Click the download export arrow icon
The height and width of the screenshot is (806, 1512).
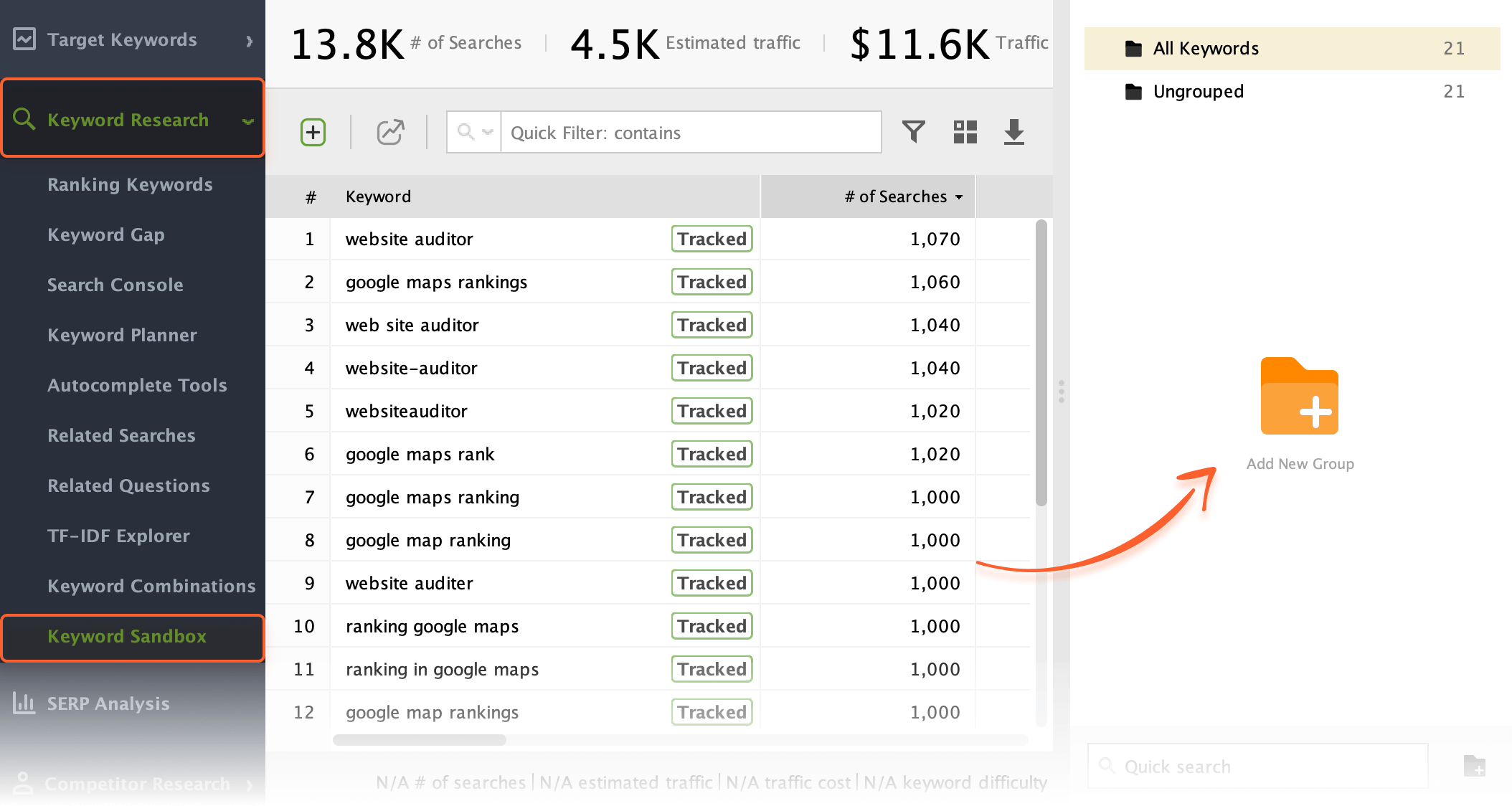[x=1014, y=132]
